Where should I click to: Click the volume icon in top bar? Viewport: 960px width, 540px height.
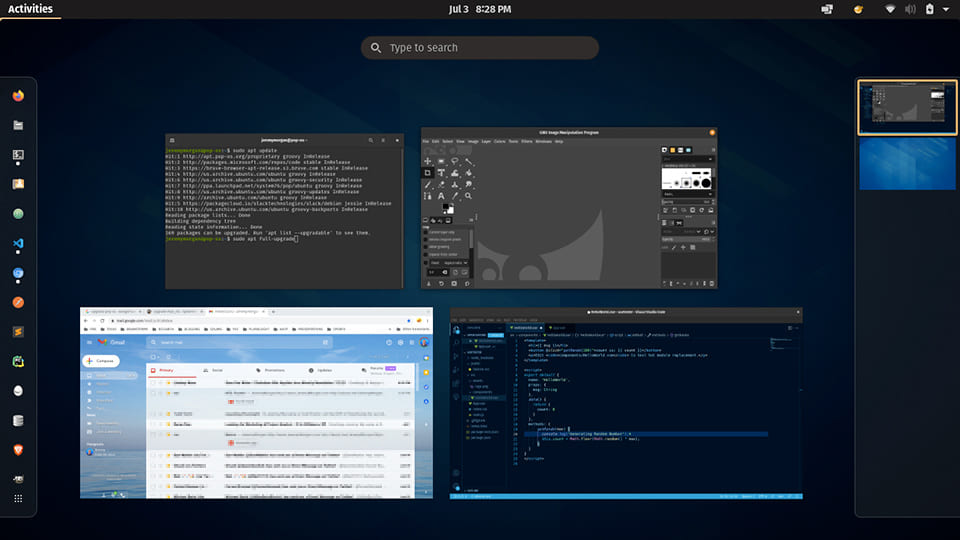click(x=910, y=9)
